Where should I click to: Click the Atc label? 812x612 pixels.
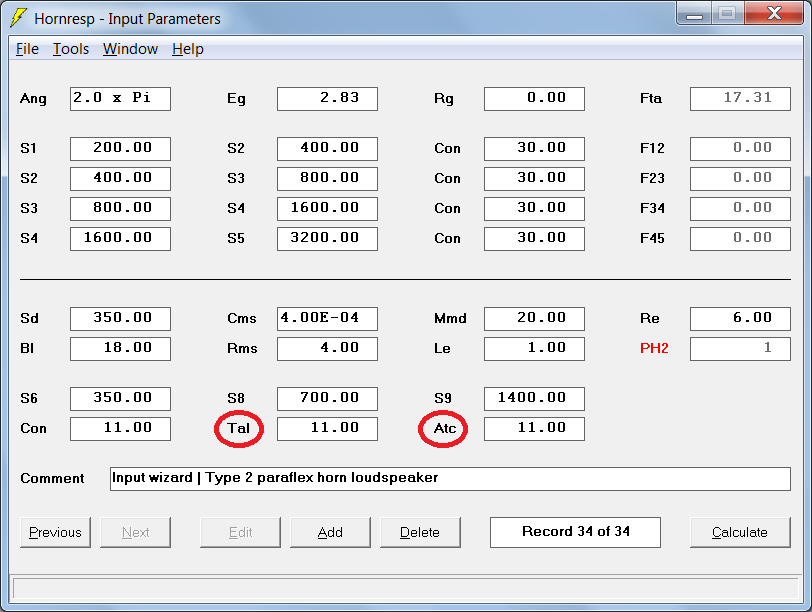point(444,428)
